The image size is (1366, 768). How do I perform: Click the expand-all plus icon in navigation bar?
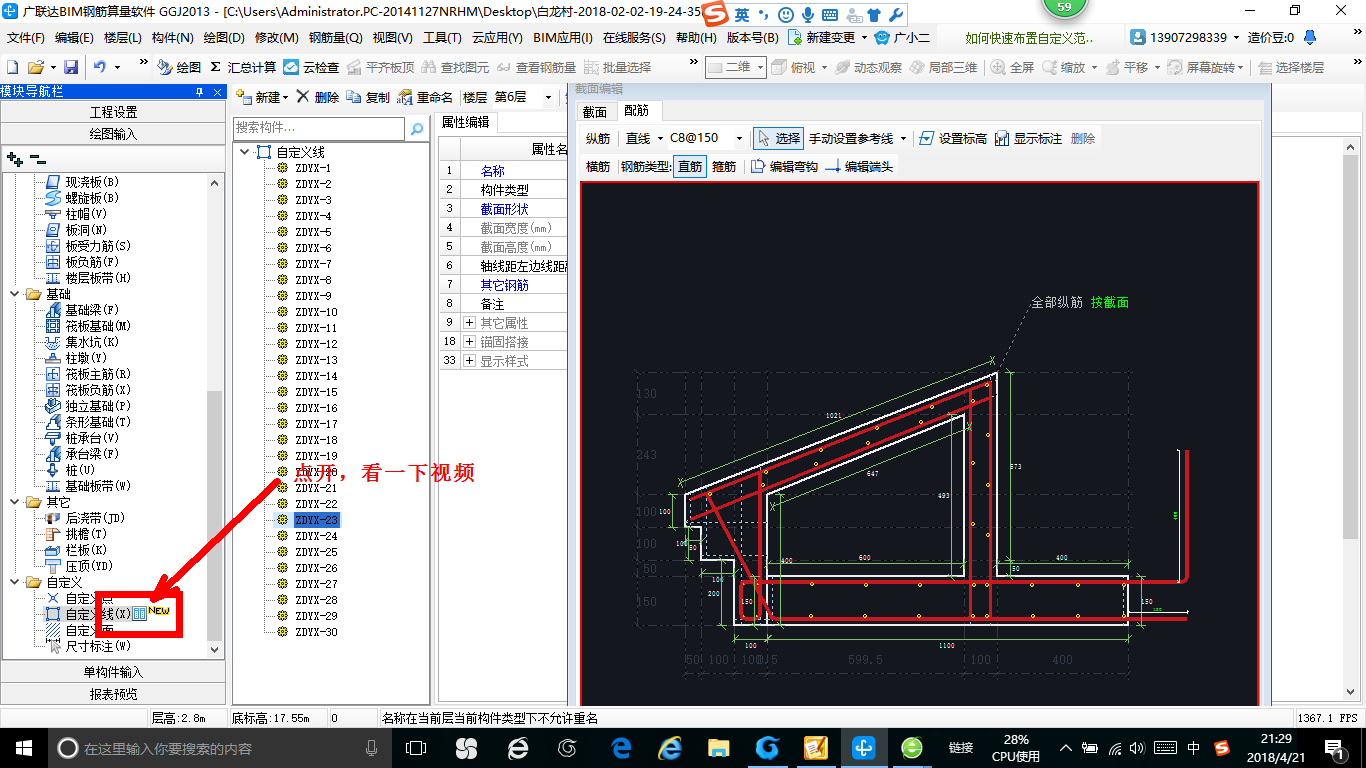[14, 159]
